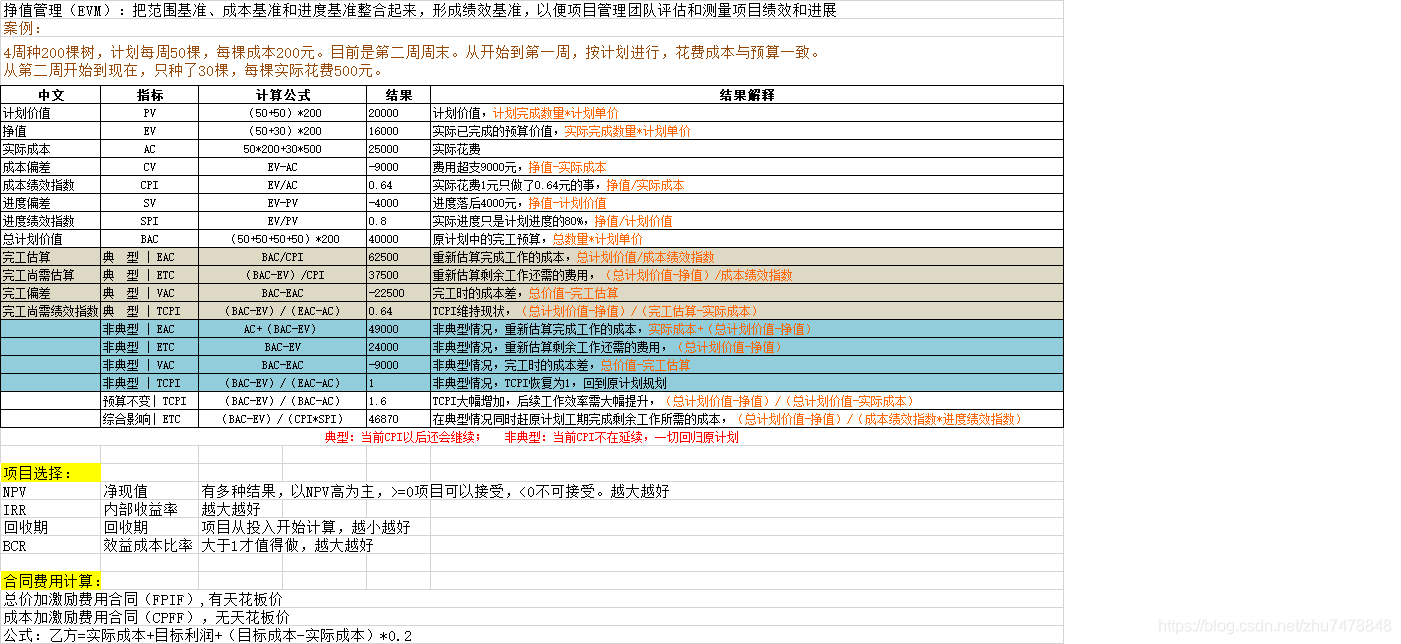Click the cell '成本绩效指数'
1401x644 pixels.
click(51, 185)
